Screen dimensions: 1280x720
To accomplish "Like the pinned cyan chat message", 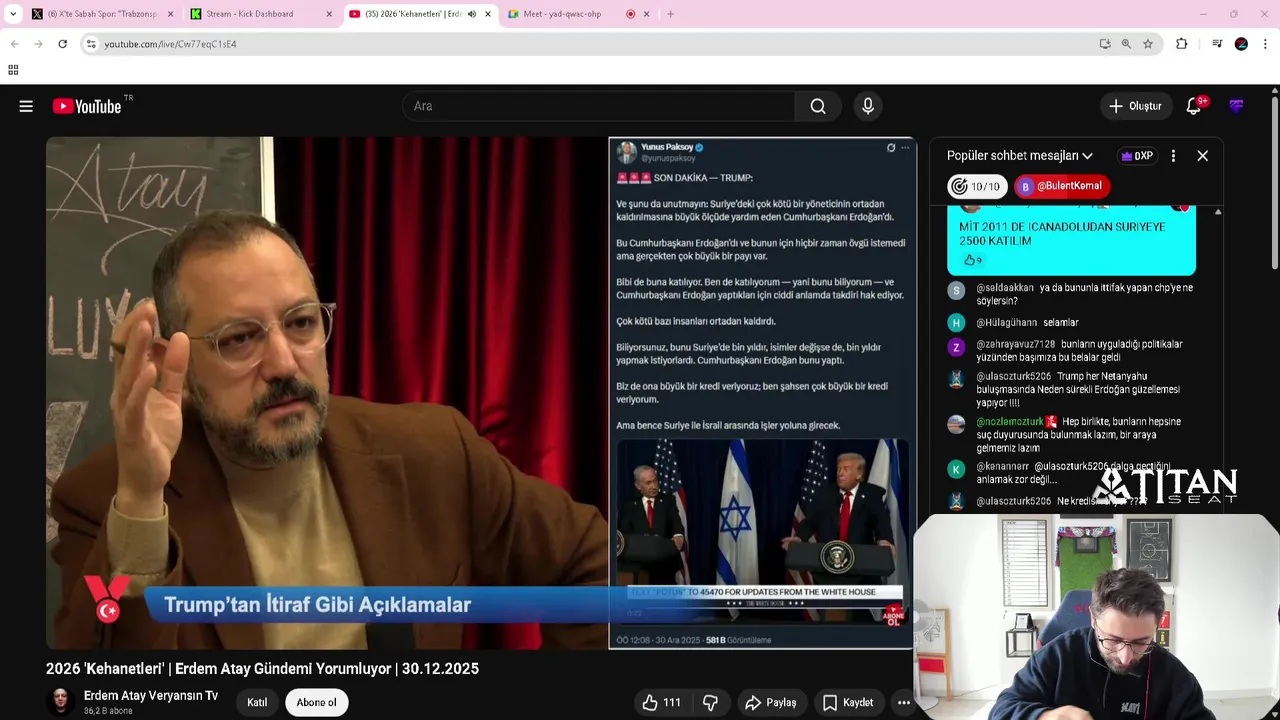I will [969, 260].
